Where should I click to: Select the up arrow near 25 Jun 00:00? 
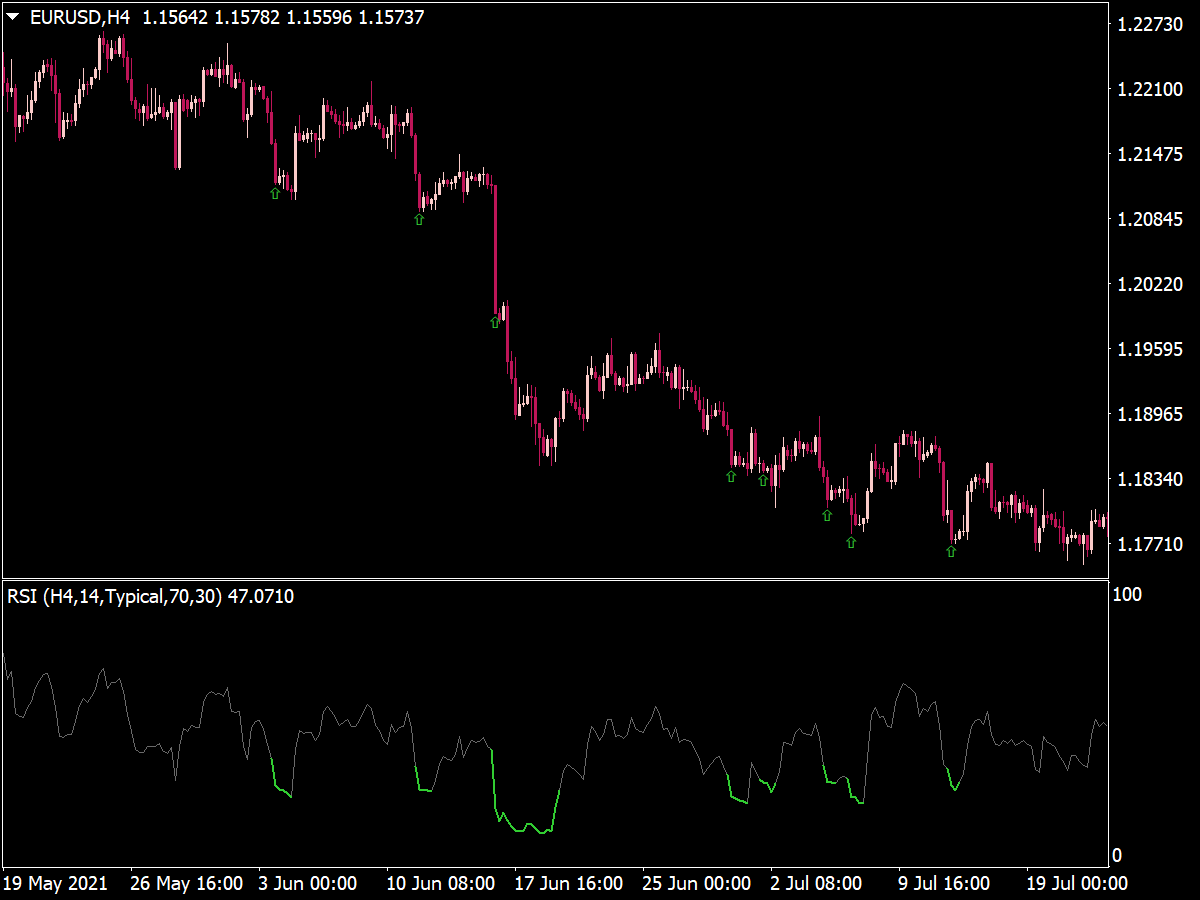730,478
